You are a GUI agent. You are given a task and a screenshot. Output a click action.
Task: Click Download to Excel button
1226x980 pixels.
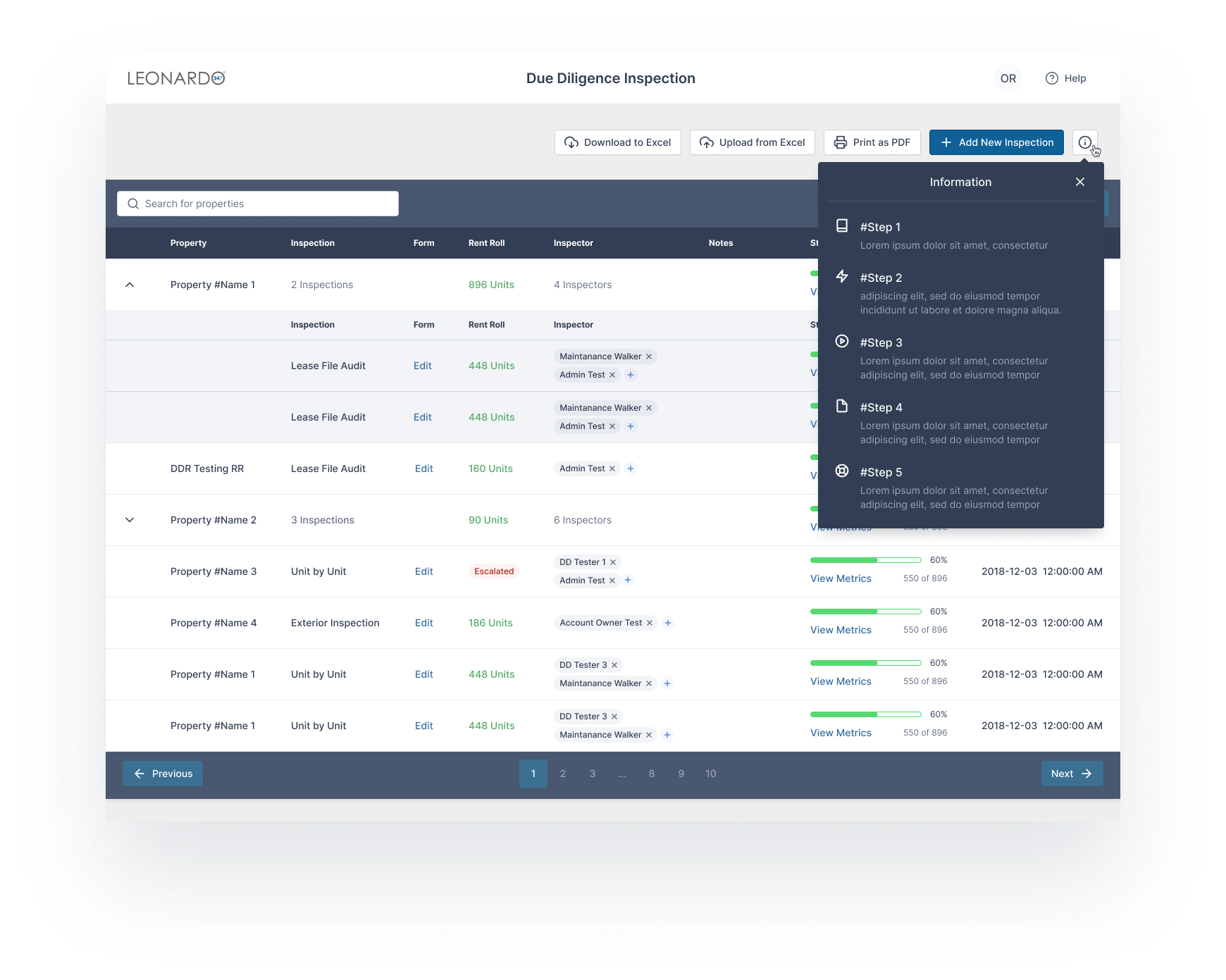click(617, 142)
